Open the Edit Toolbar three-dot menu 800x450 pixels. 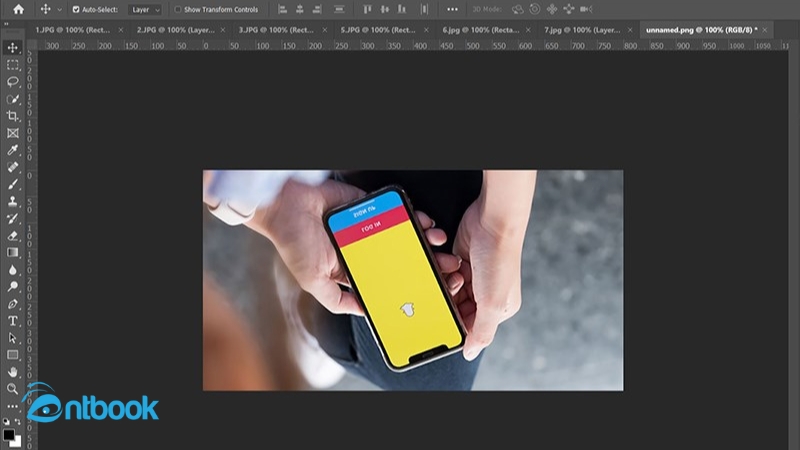point(13,406)
